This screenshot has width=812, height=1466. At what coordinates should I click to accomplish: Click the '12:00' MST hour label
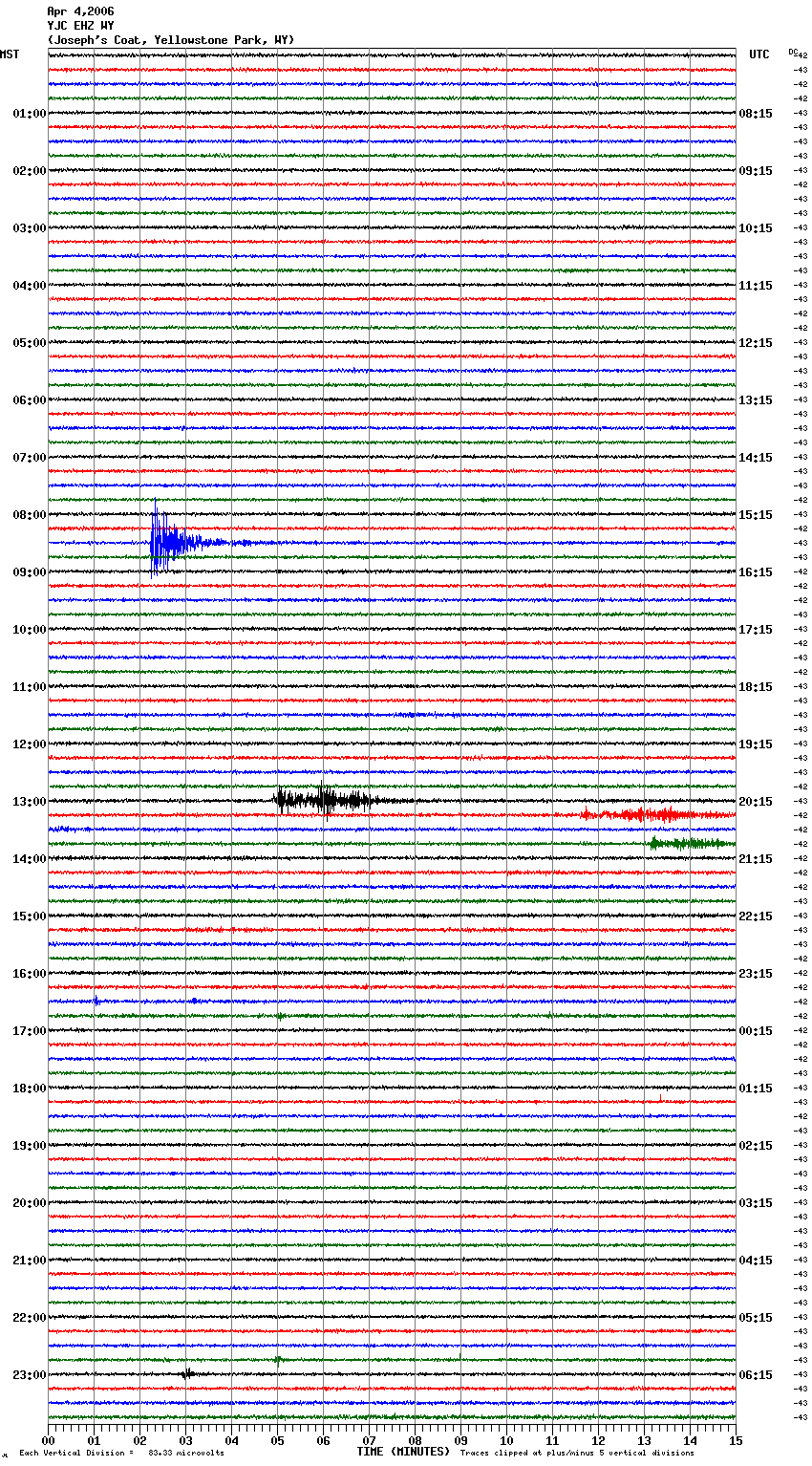point(30,744)
